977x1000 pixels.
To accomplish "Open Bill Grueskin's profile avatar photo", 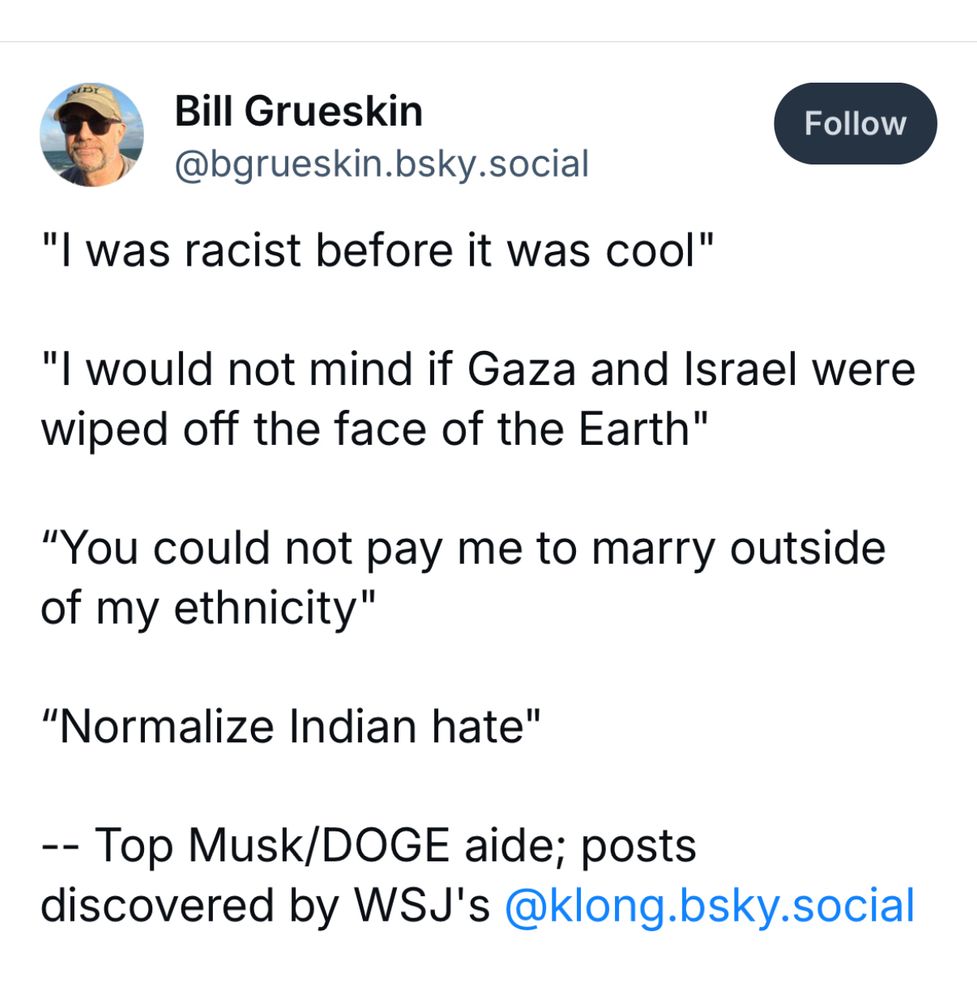I will tap(91, 134).
